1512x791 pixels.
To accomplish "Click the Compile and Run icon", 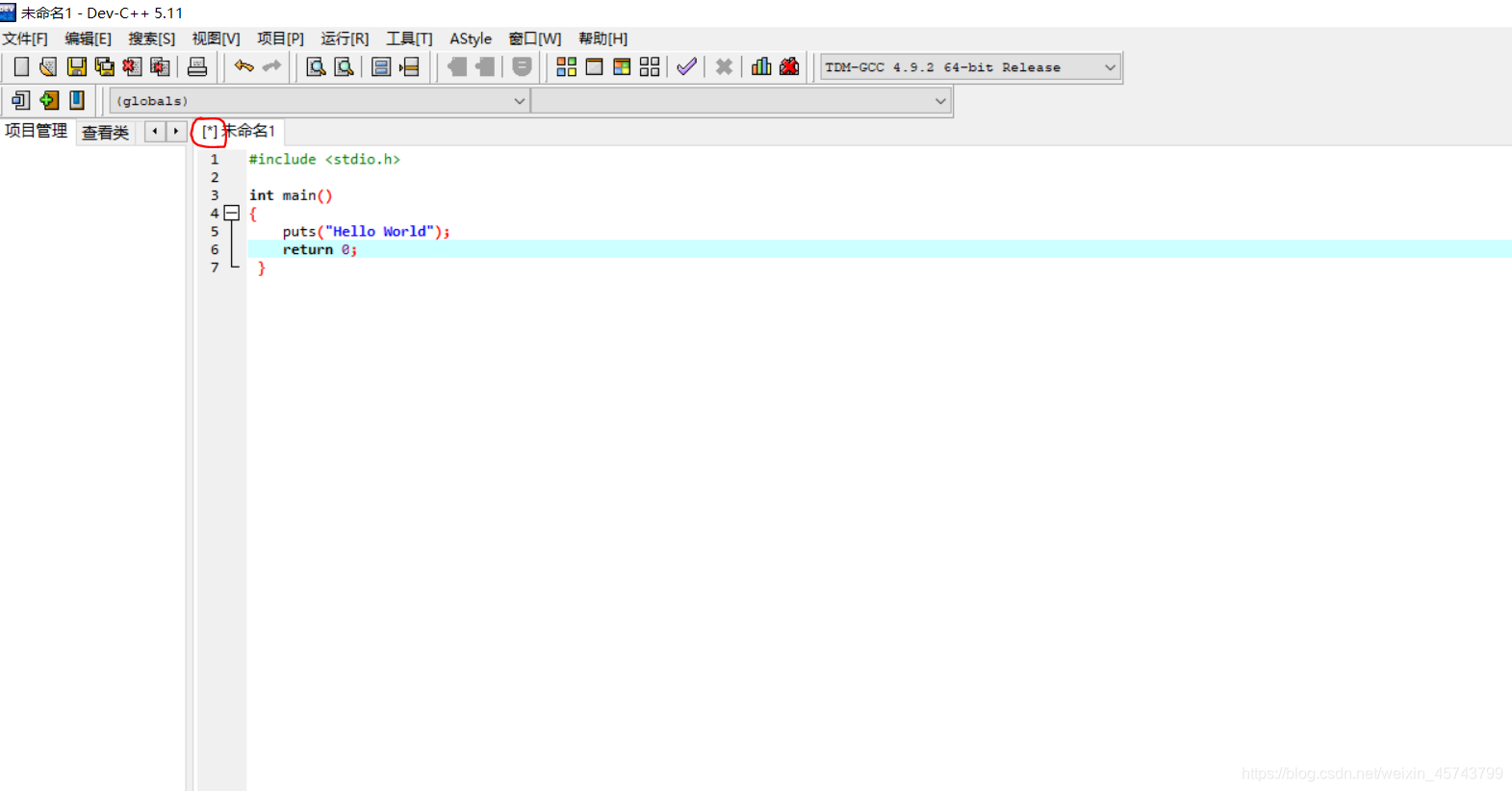I will point(622,66).
